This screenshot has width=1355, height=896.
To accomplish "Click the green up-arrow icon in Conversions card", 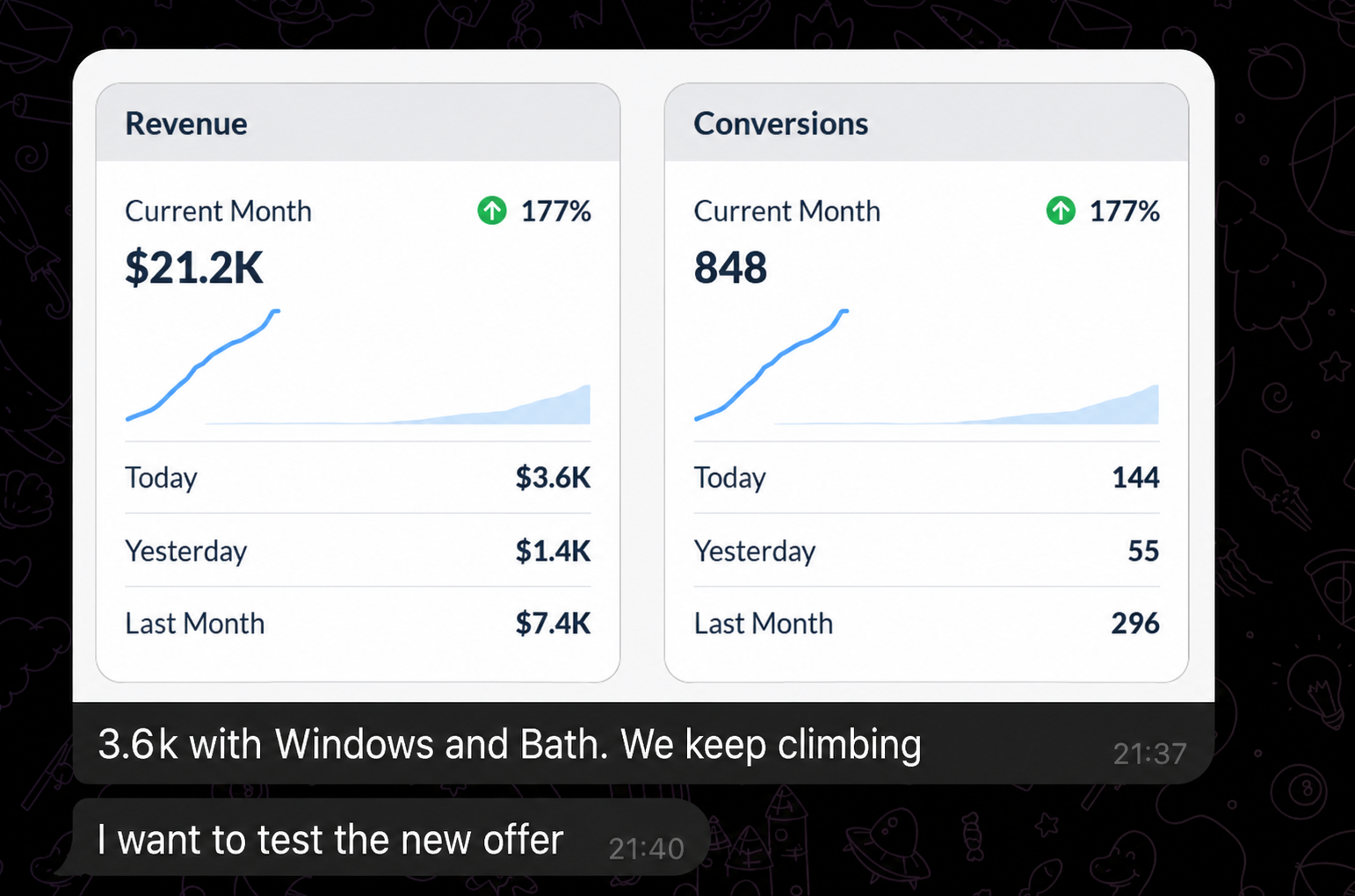I will click(x=1061, y=211).
